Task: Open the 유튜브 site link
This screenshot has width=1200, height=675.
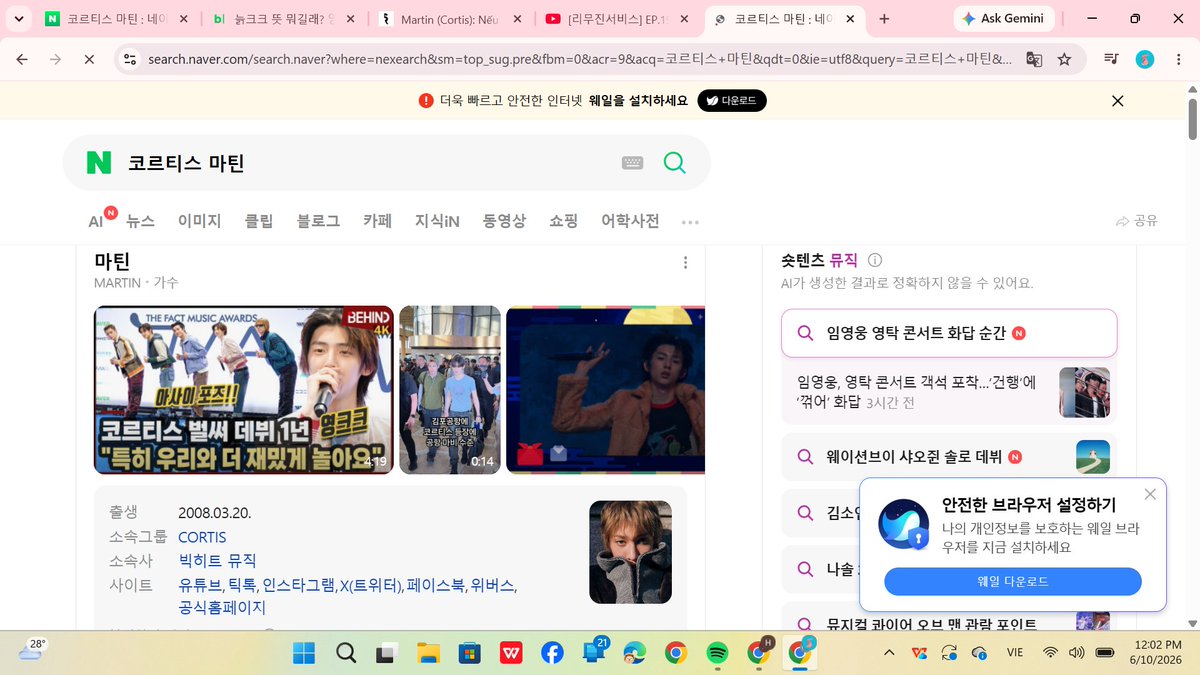Action: 199,585
